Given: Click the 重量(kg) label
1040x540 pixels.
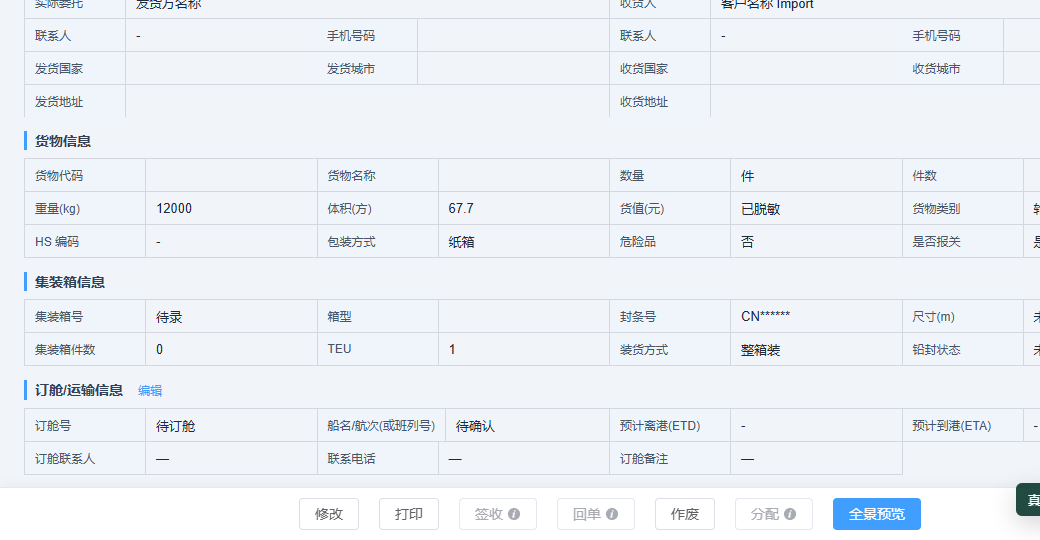Looking at the screenshot, I should point(58,209).
